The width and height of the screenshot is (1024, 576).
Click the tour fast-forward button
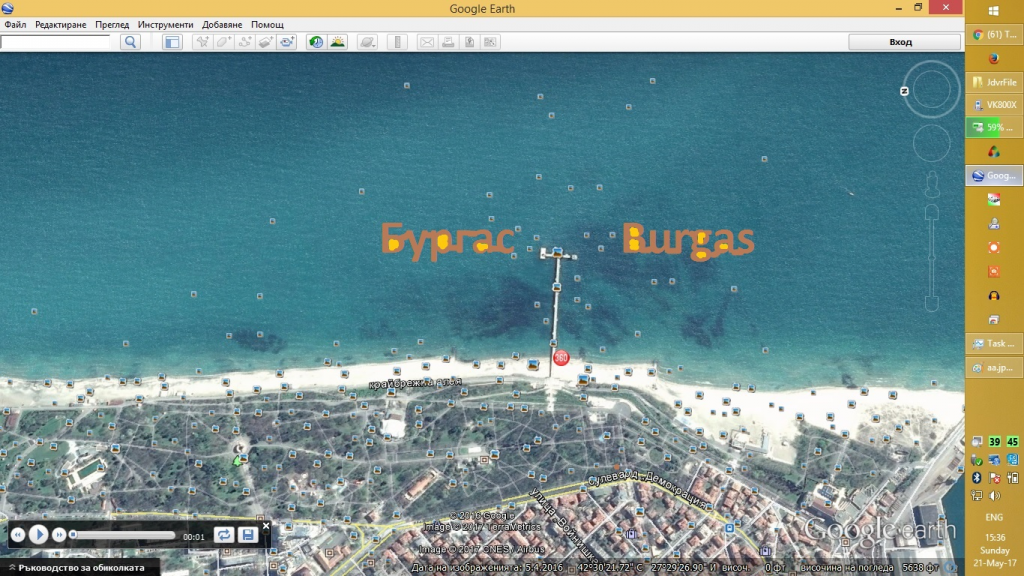[59, 535]
